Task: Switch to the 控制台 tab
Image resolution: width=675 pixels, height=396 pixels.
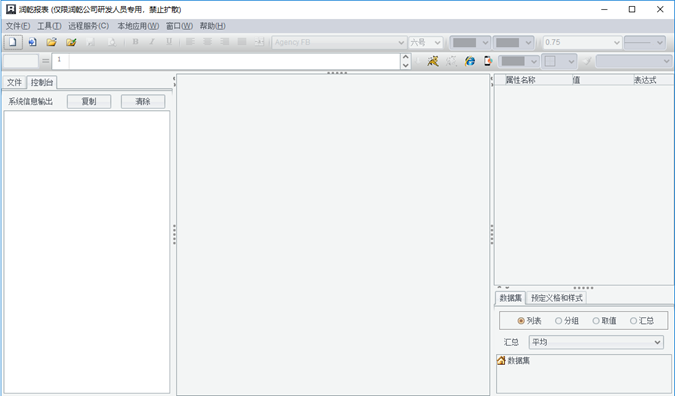Action: tap(42, 82)
